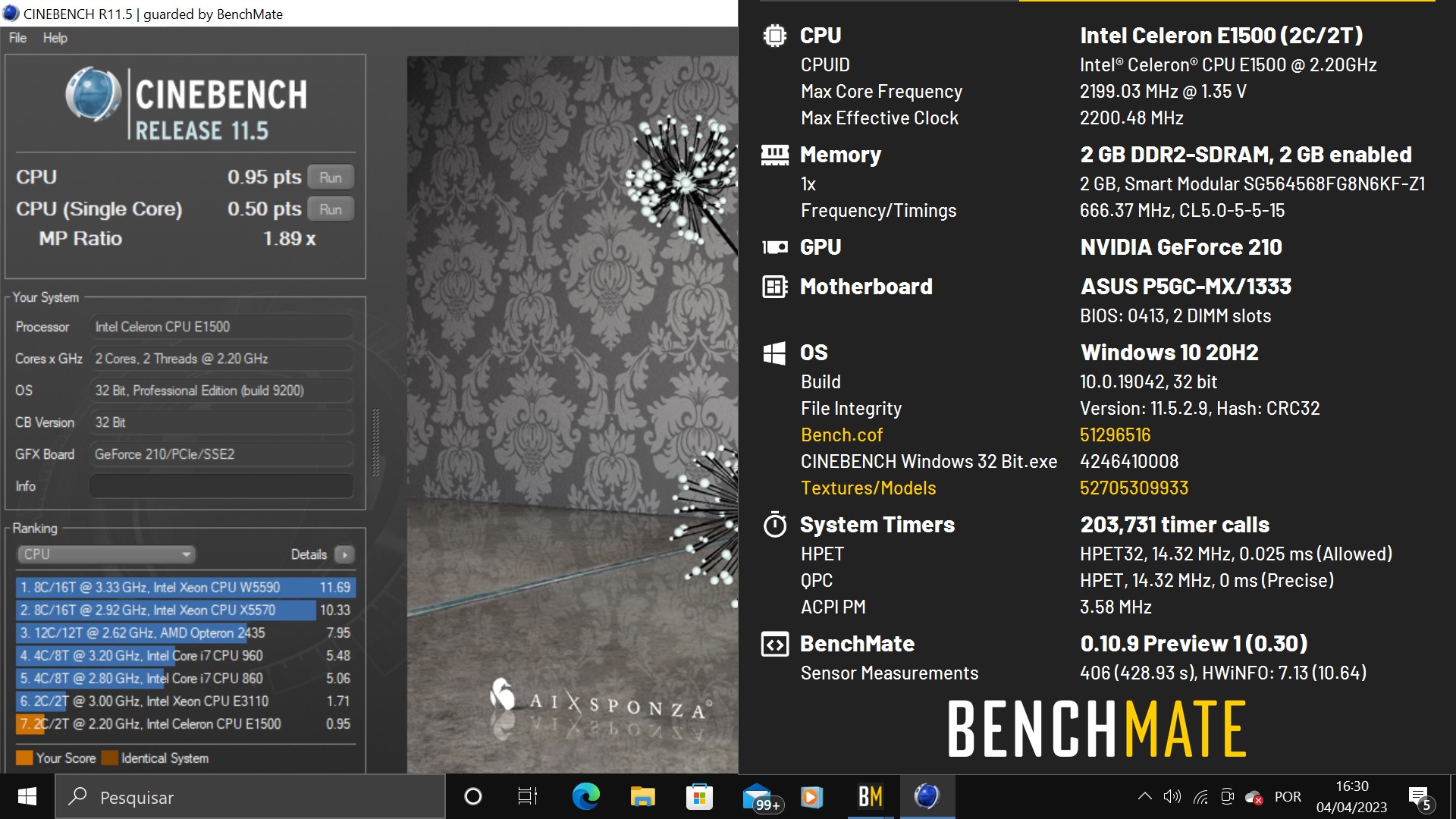Open the Help menu
The height and width of the screenshot is (819, 1456).
[55, 38]
